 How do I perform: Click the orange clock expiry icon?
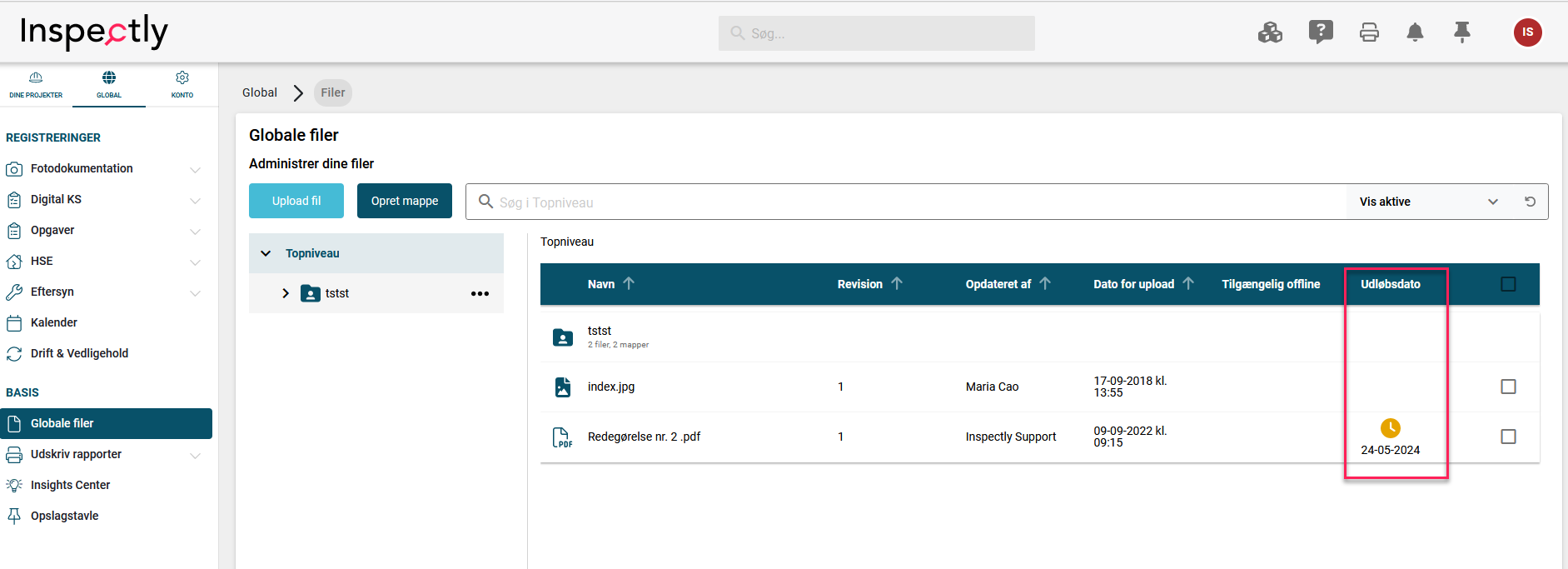[1390, 428]
